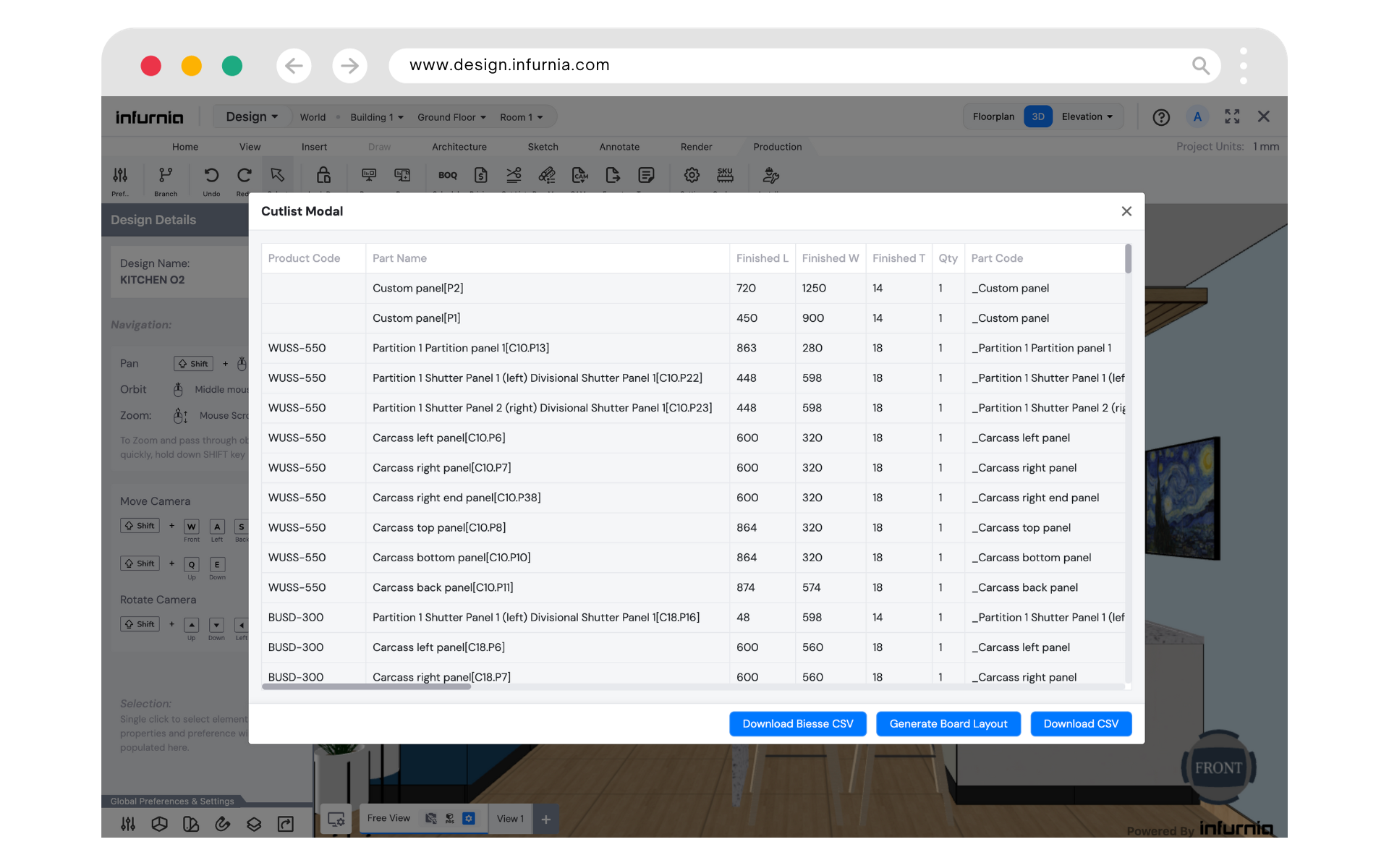Open the Production ribbon tab

point(777,147)
